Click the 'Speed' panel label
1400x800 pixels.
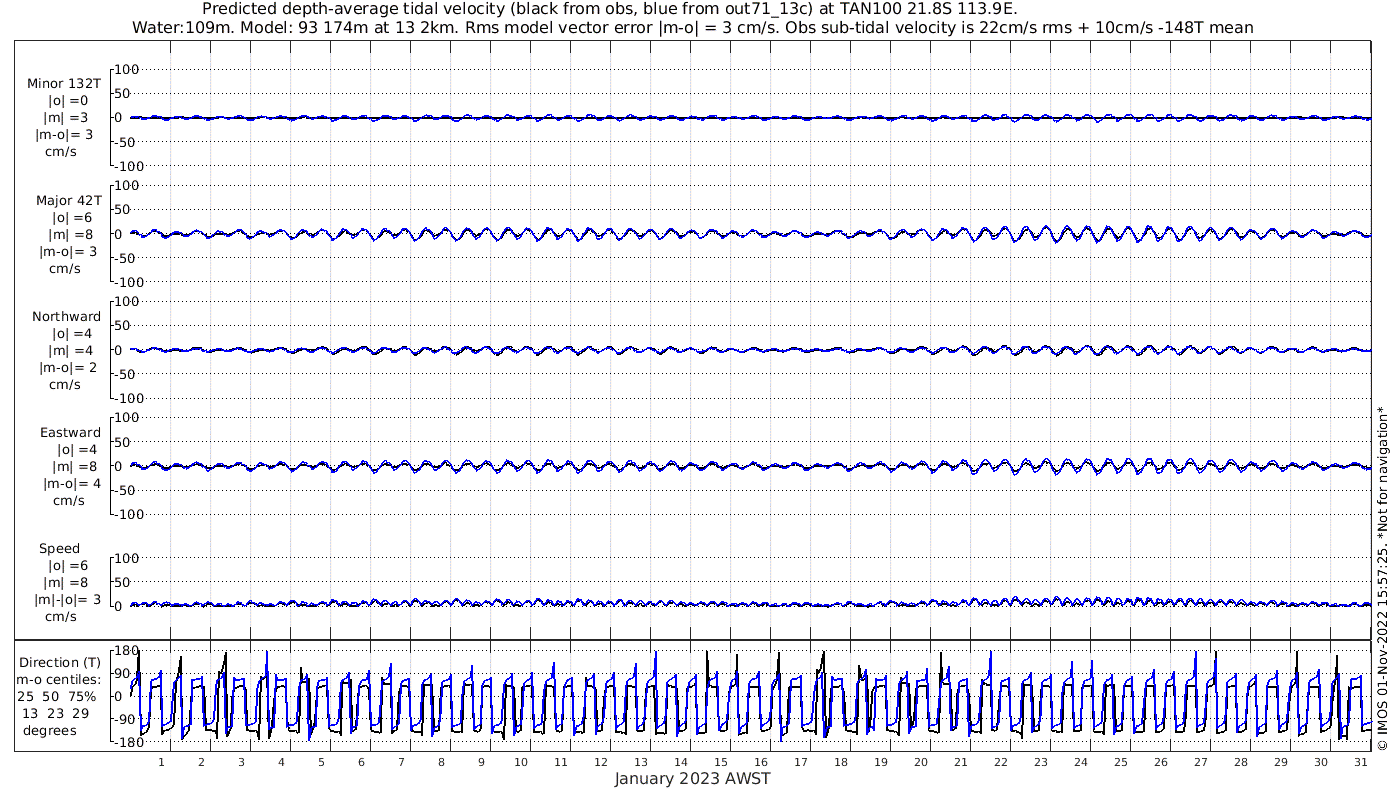(59, 549)
